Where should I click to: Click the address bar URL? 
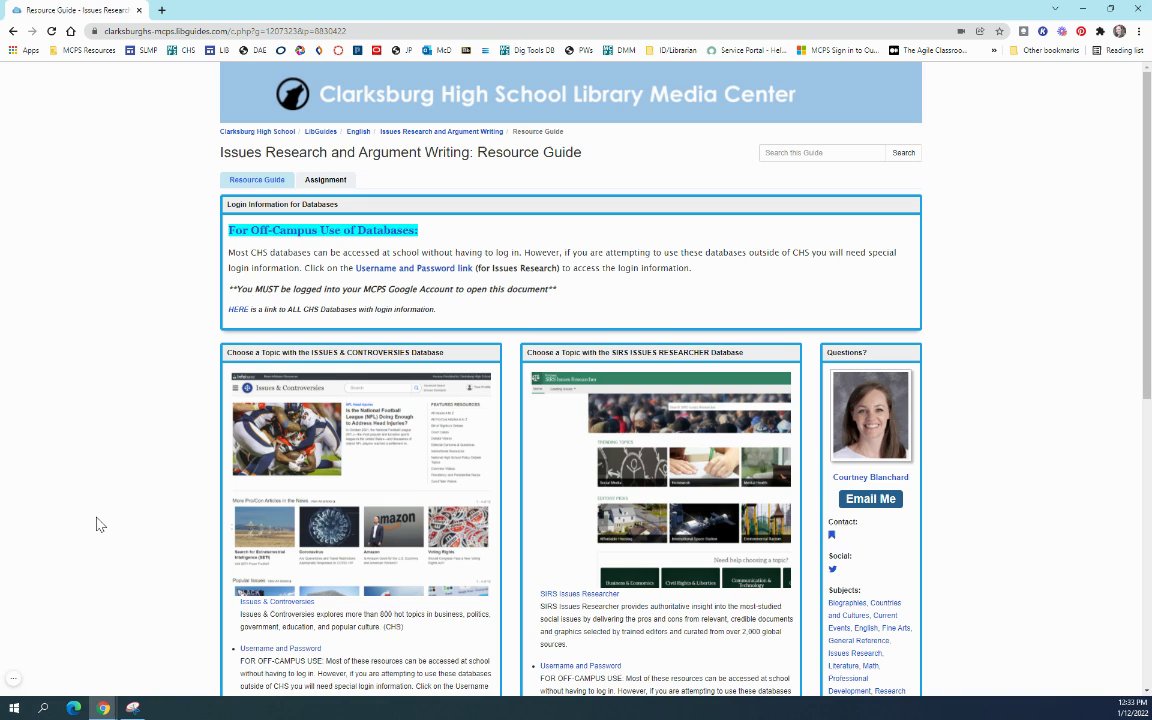click(225, 31)
